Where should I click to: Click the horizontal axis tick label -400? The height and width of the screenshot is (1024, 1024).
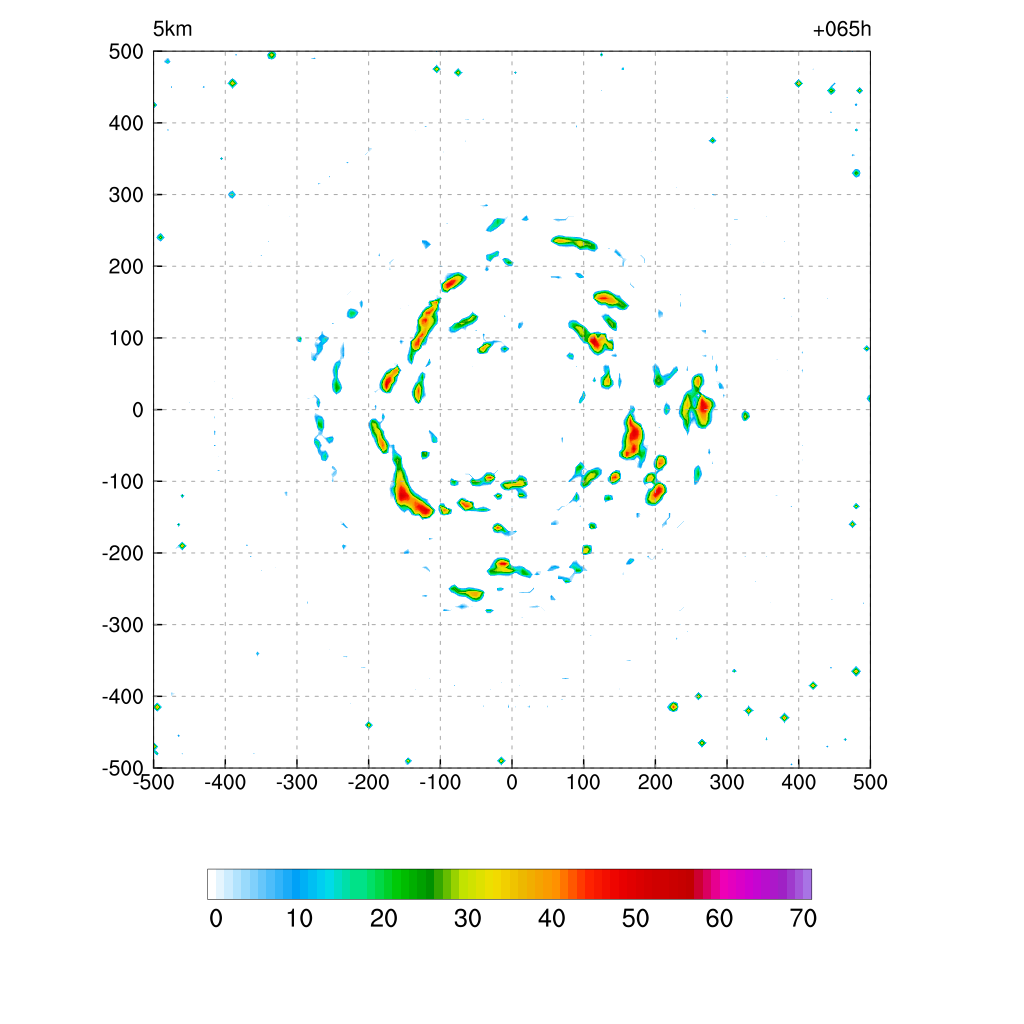tap(225, 782)
